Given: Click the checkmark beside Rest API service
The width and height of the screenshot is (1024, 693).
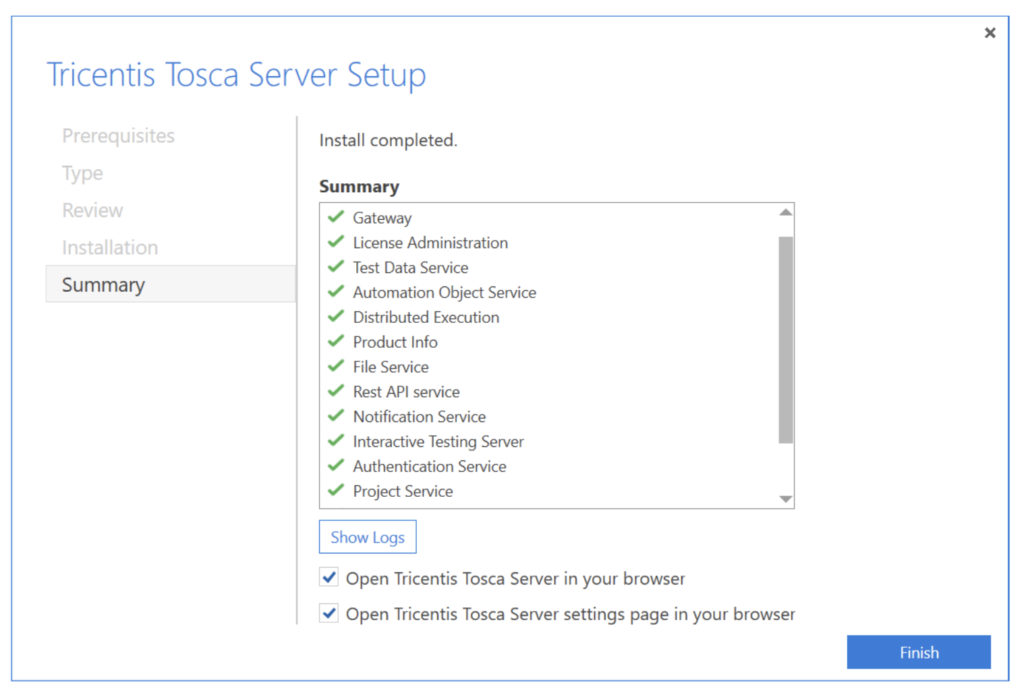Looking at the screenshot, I should (336, 391).
